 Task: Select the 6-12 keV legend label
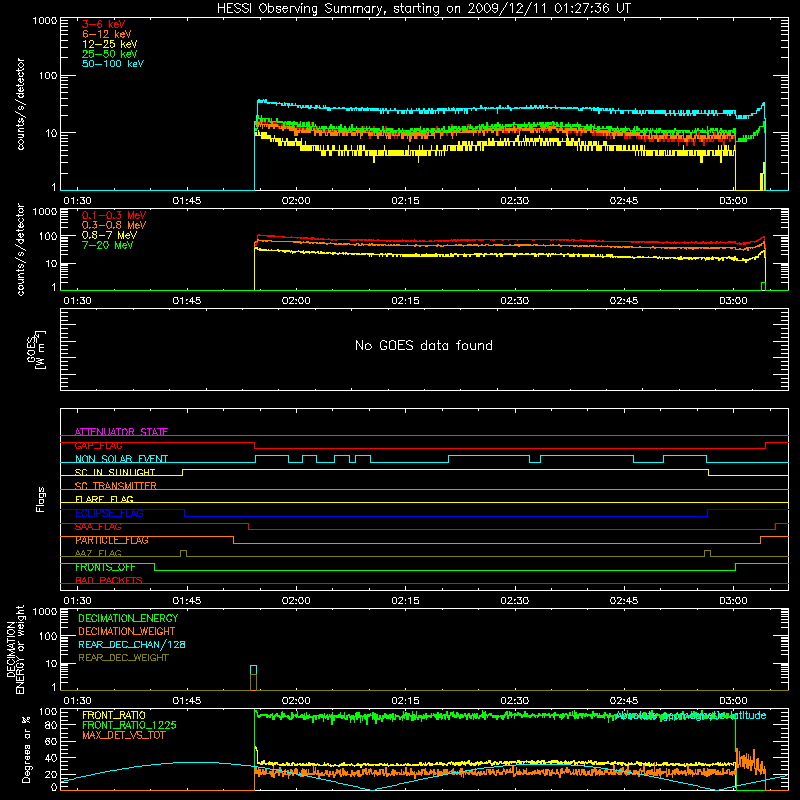point(107,34)
